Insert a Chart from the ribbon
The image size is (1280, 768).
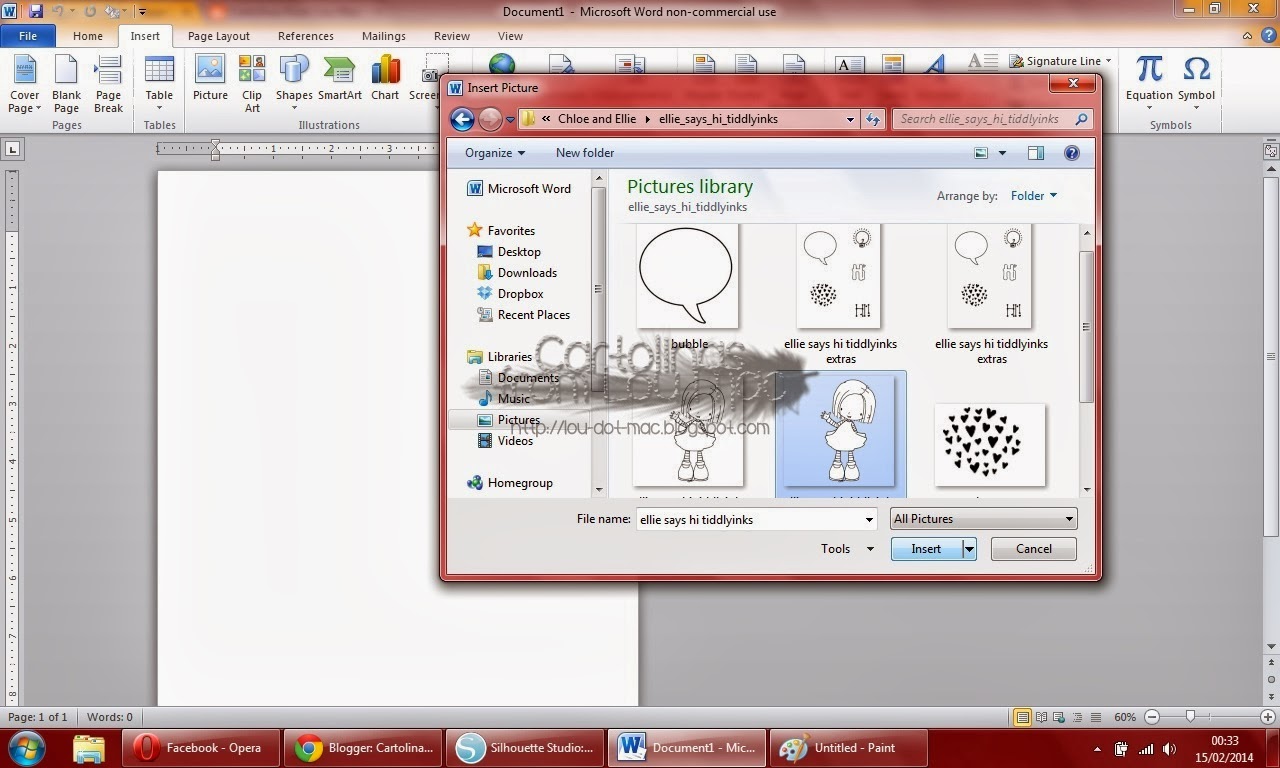385,78
